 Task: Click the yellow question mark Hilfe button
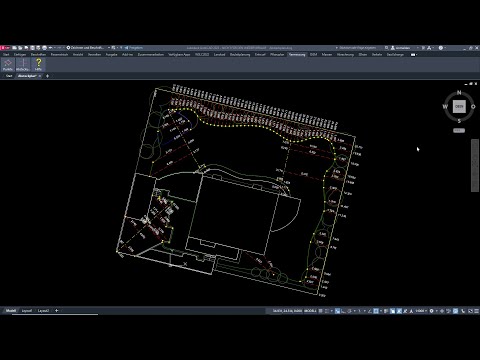(x=38, y=64)
